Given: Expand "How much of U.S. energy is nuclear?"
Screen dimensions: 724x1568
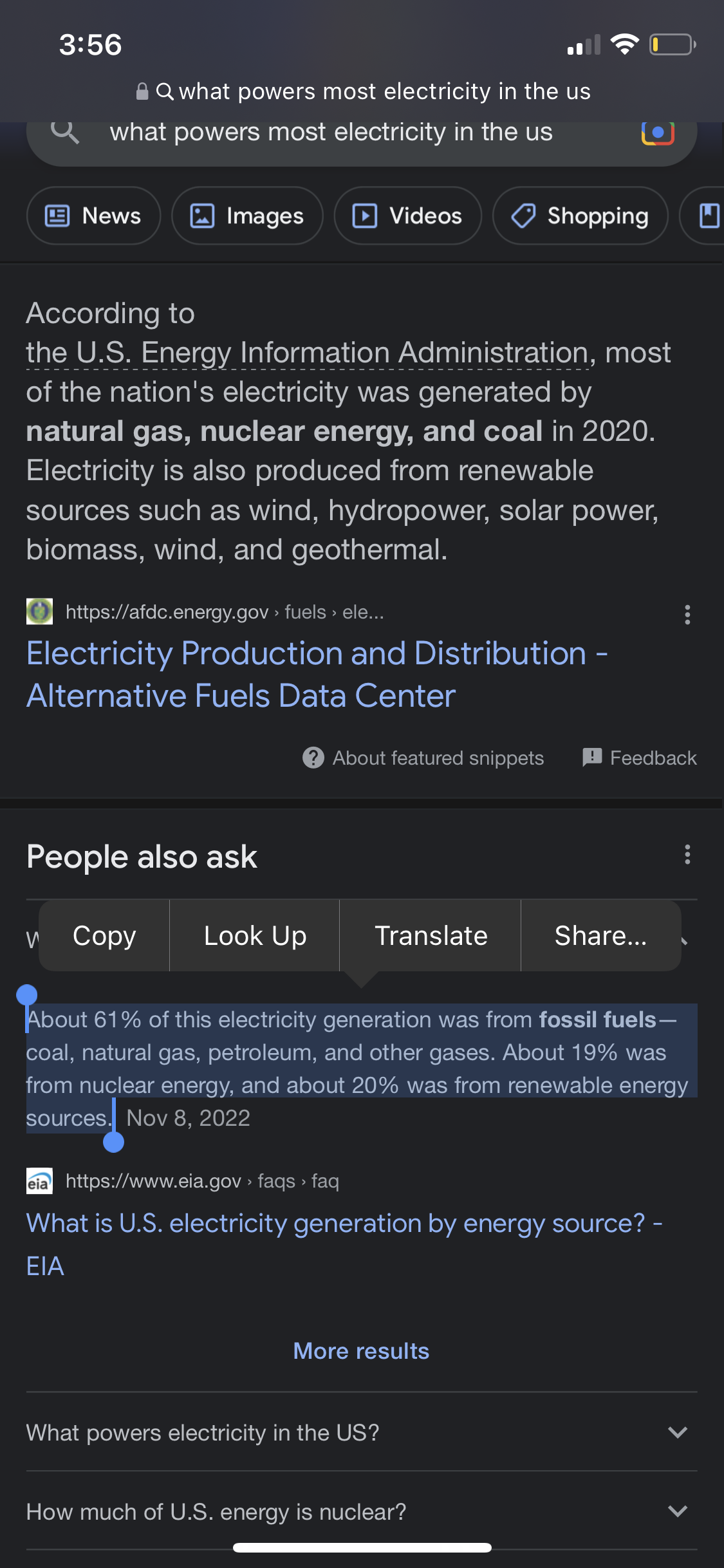Looking at the screenshot, I should (x=678, y=1511).
